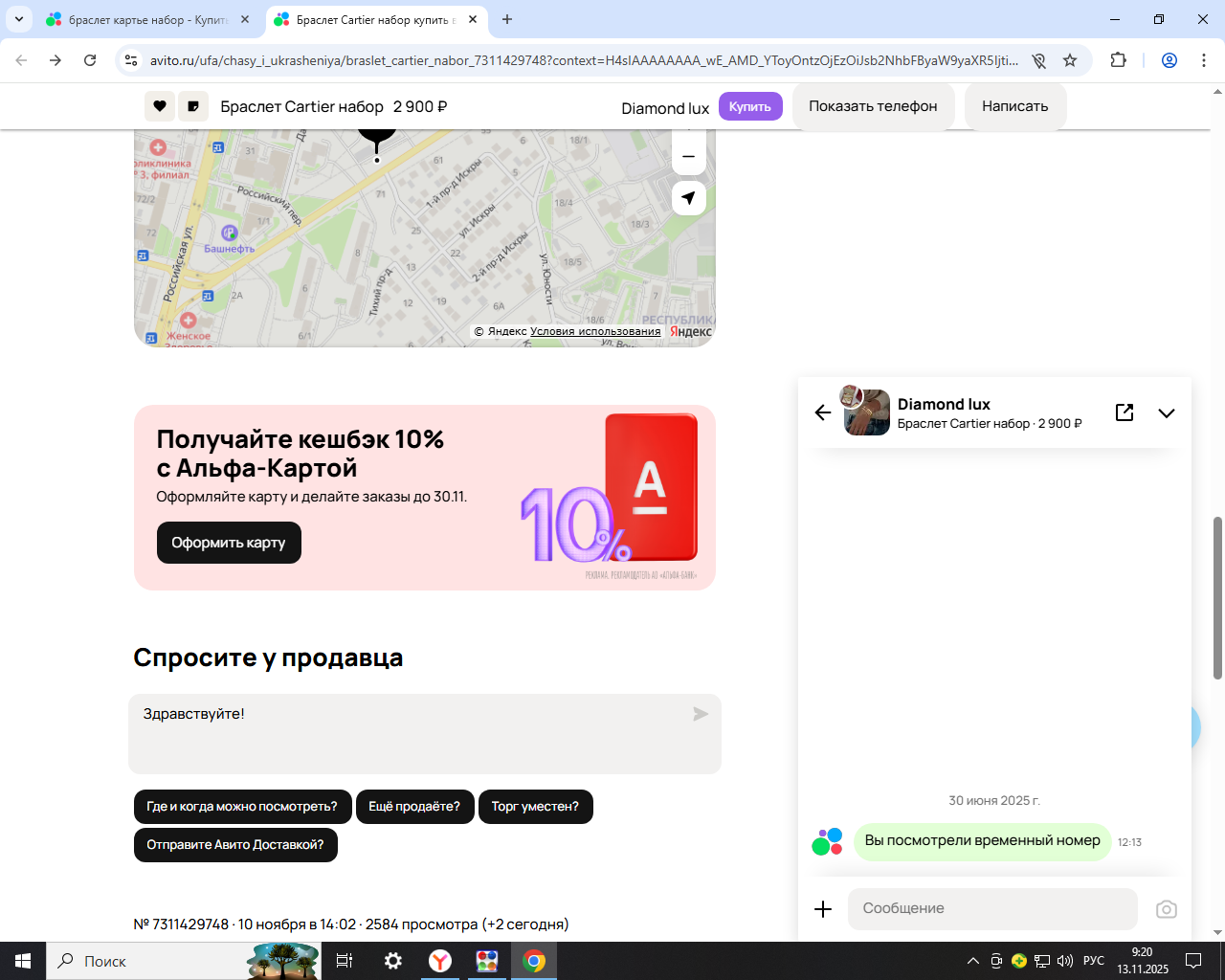Click the 'Браслет Cartier набор' title in the sticky header
The image size is (1225, 980).
[301, 106]
